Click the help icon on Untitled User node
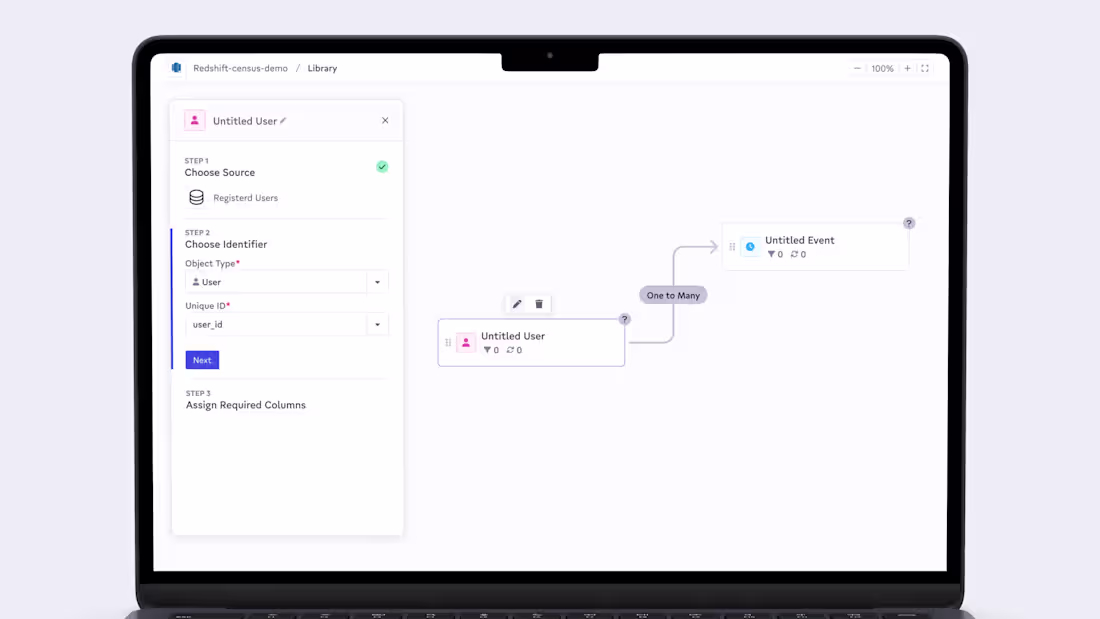The image size is (1100, 619). [624, 319]
